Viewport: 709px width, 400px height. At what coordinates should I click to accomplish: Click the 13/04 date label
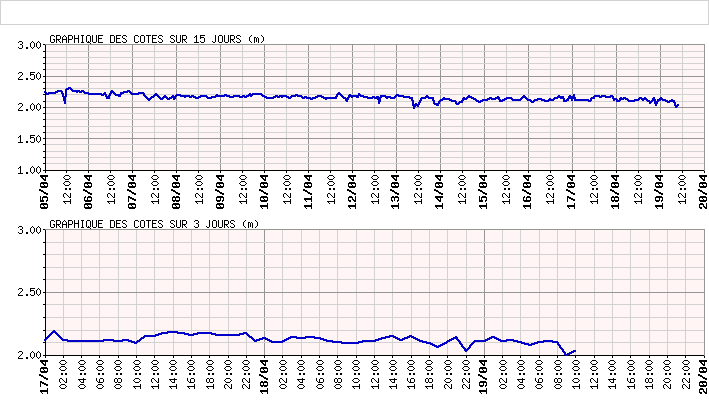(x=396, y=192)
